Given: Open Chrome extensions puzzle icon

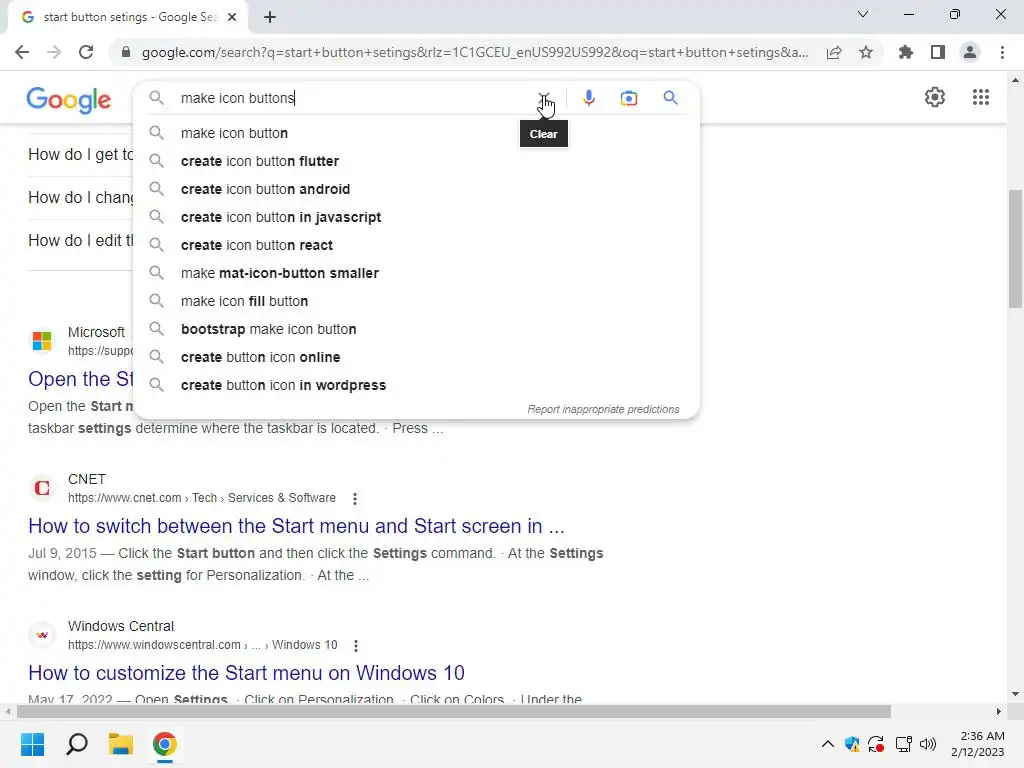Looking at the screenshot, I should pos(905,52).
